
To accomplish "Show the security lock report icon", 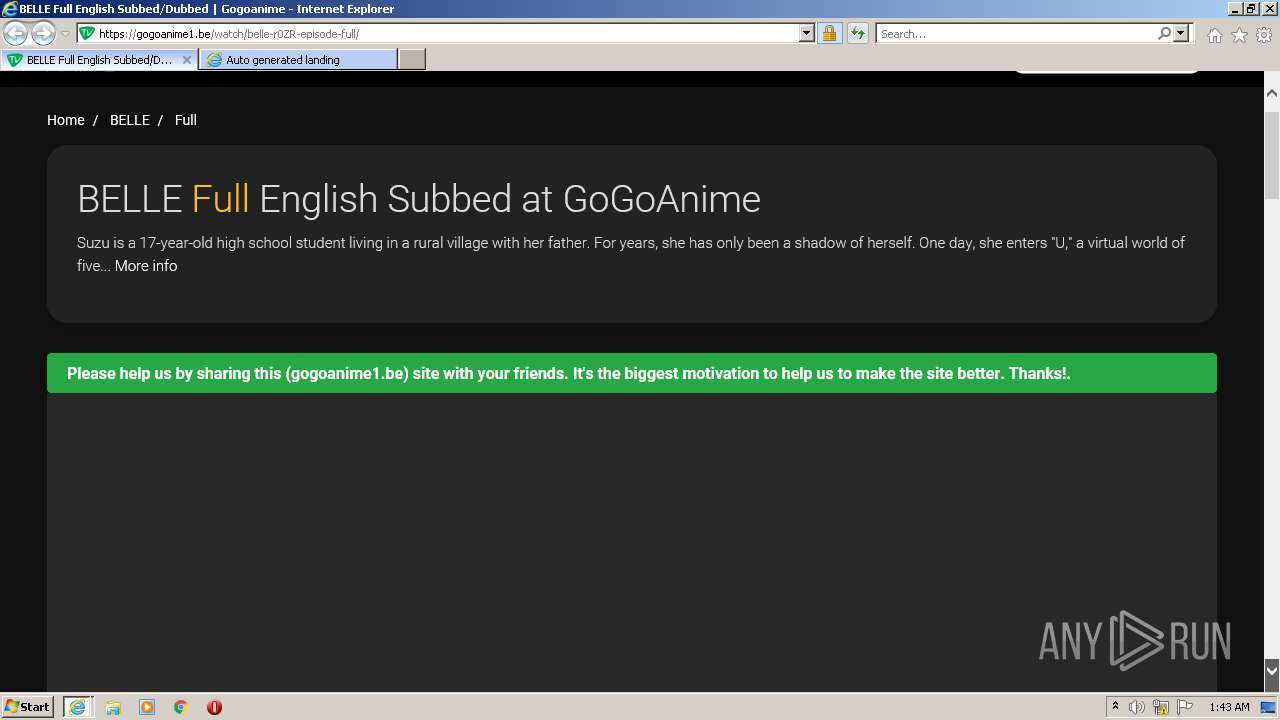I will [829, 33].
